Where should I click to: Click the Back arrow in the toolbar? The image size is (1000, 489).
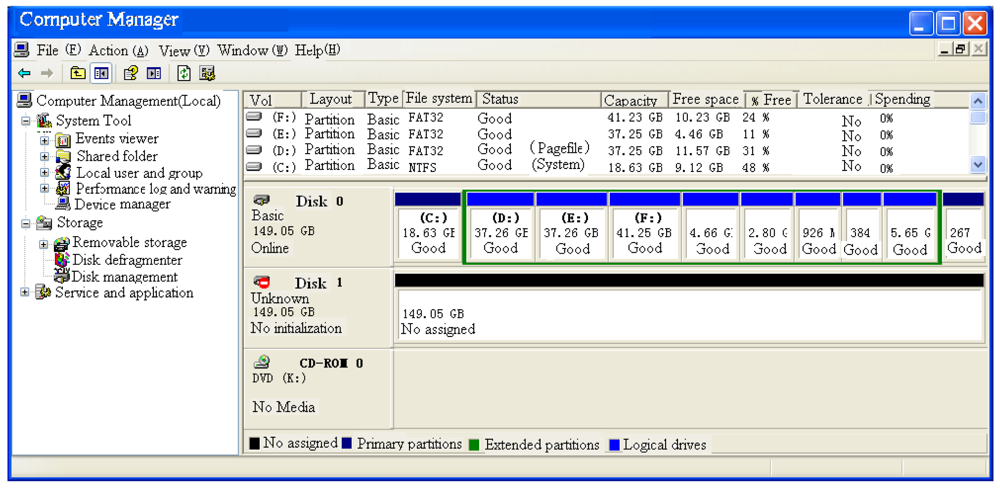click(x=24, y=73)
